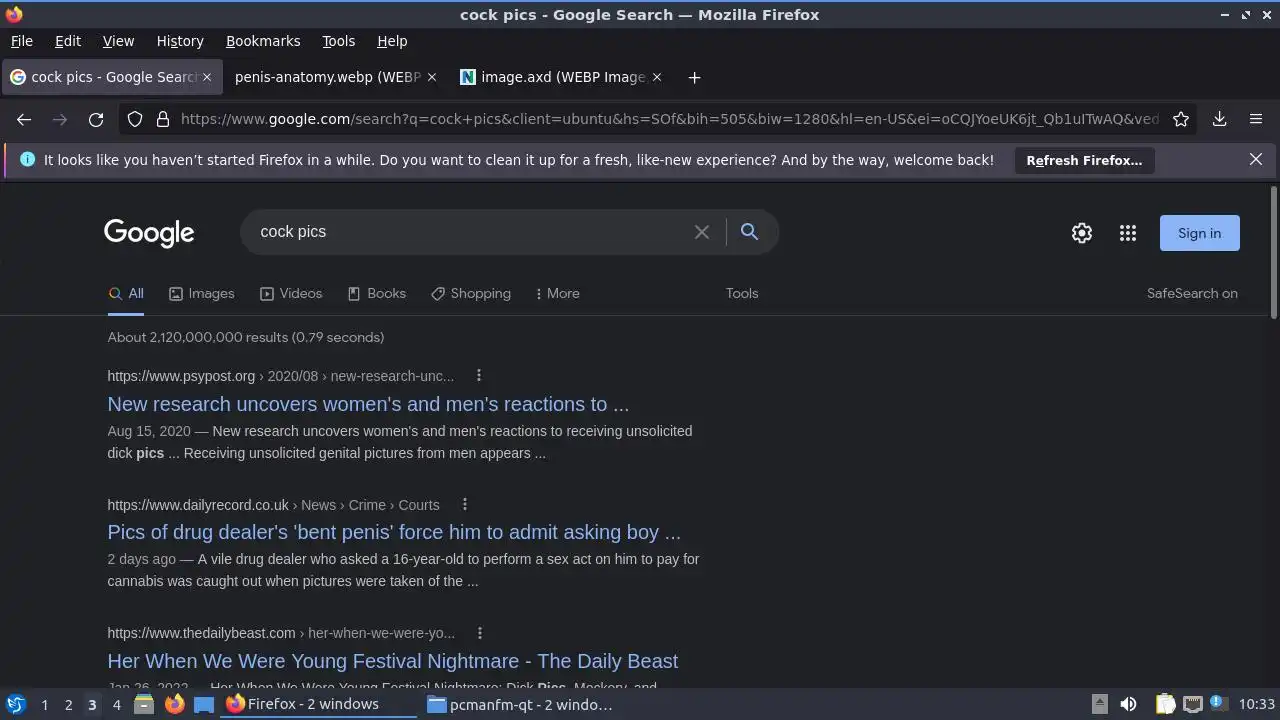Close the Google Search tab

[207, 77]
